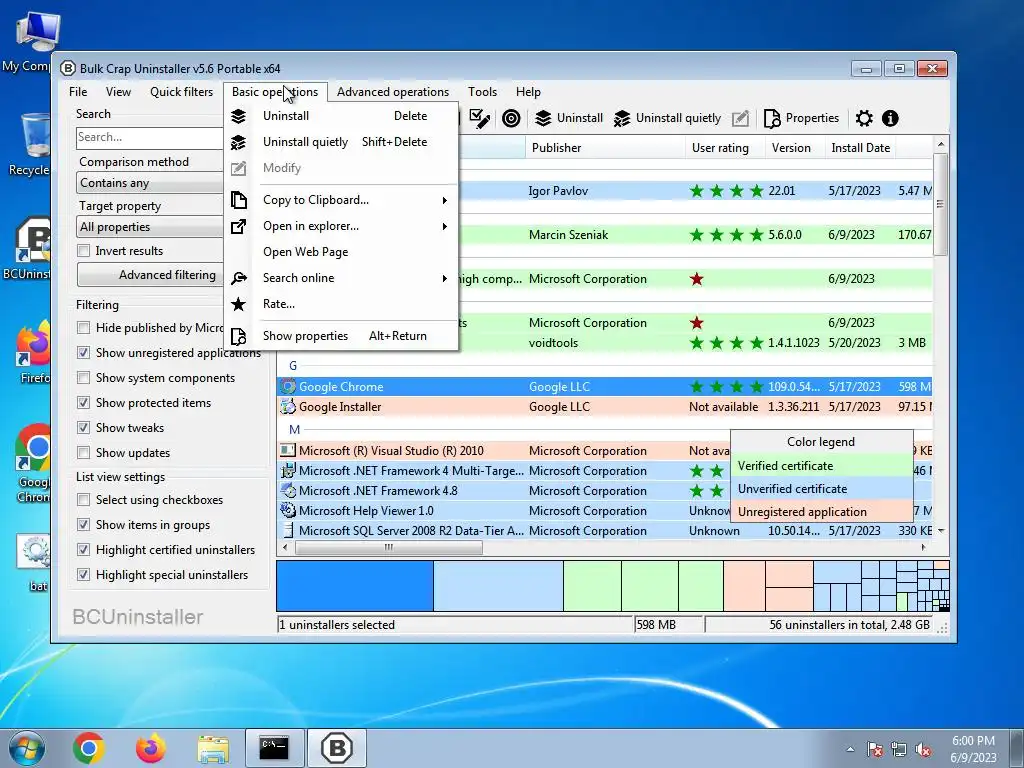This screenshot has width=1024, height=768.
Task: Open the Target property dropdown
Action: 150,227
